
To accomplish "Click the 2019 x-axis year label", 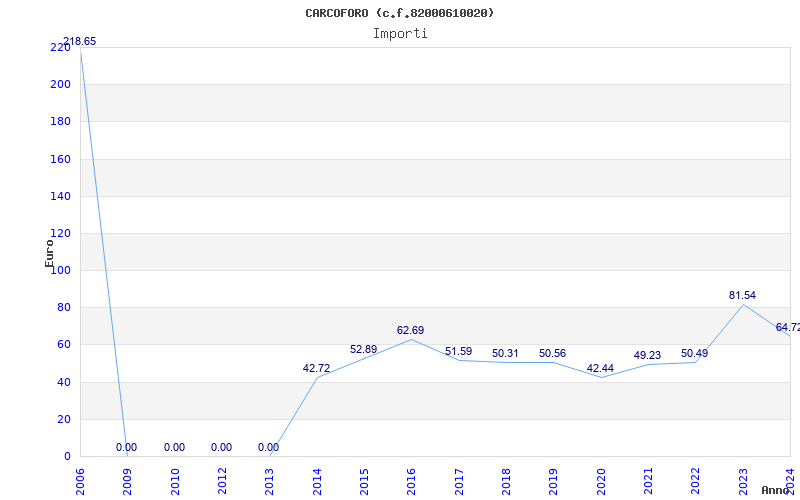I will click(x=554, y=482).
